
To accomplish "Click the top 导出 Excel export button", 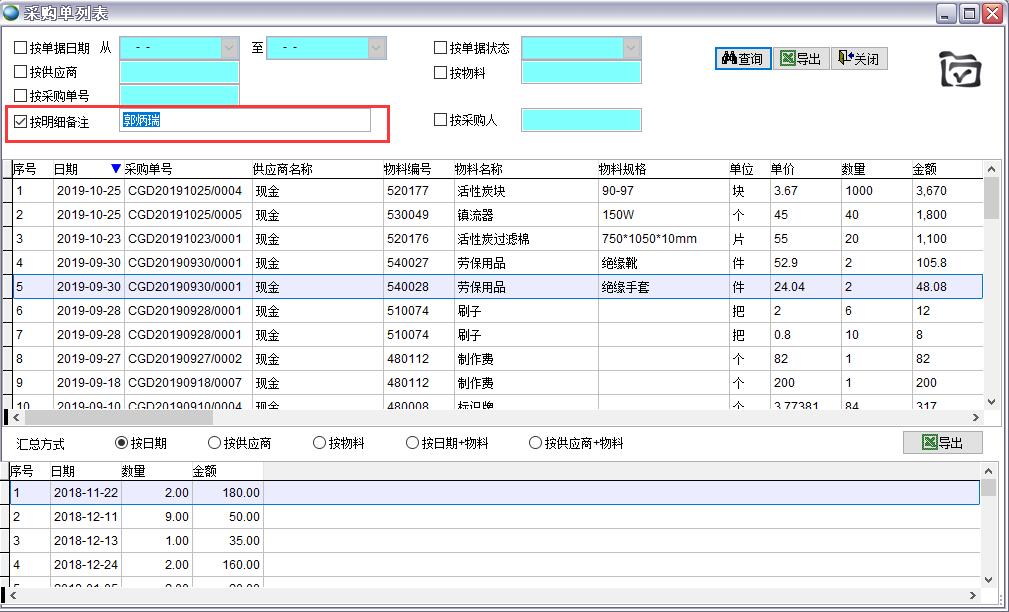I will (800, 59).
